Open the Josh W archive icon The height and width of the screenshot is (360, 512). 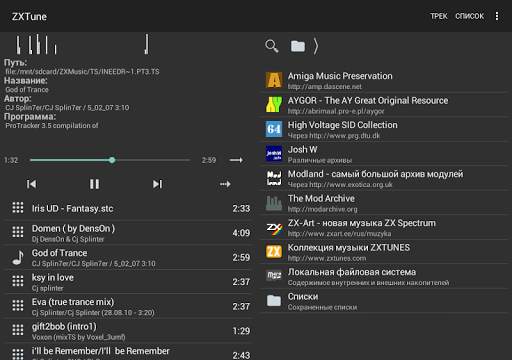pos(274,154)
